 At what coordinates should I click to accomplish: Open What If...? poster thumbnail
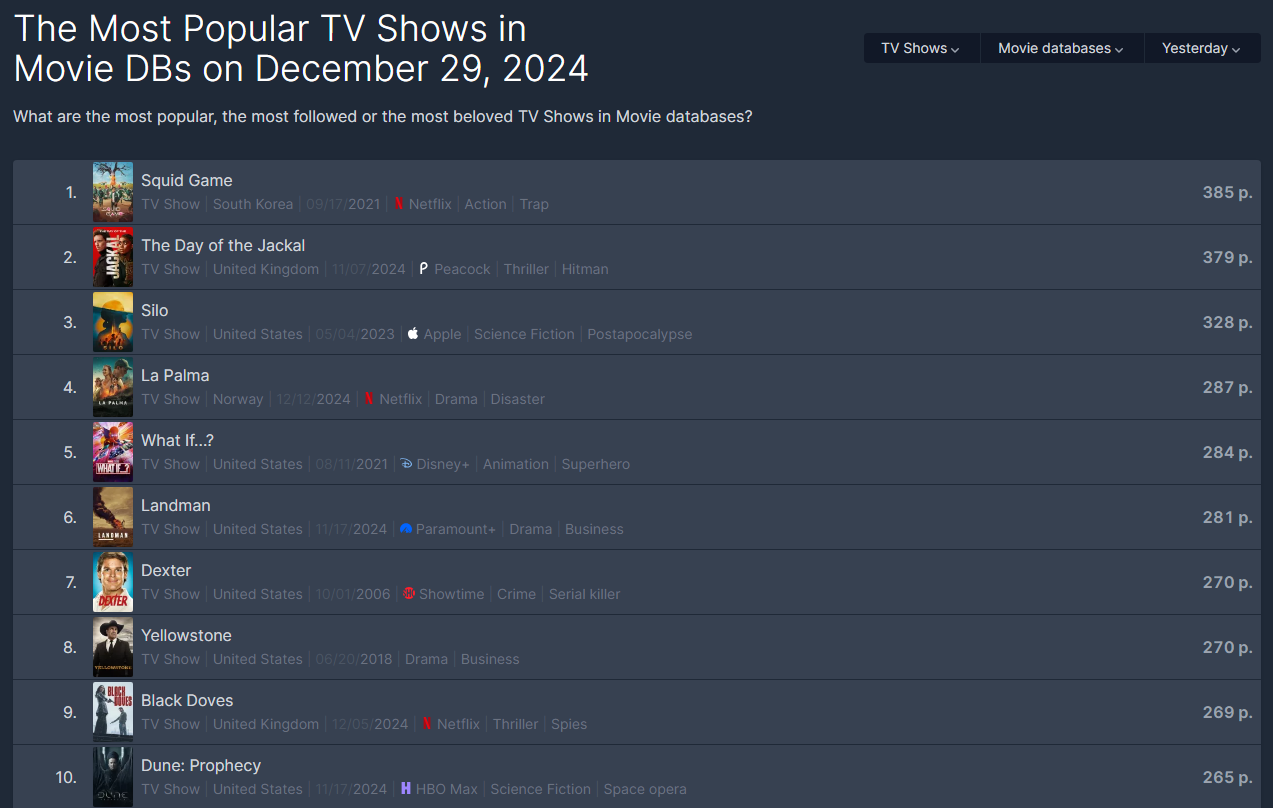(113, 452)
